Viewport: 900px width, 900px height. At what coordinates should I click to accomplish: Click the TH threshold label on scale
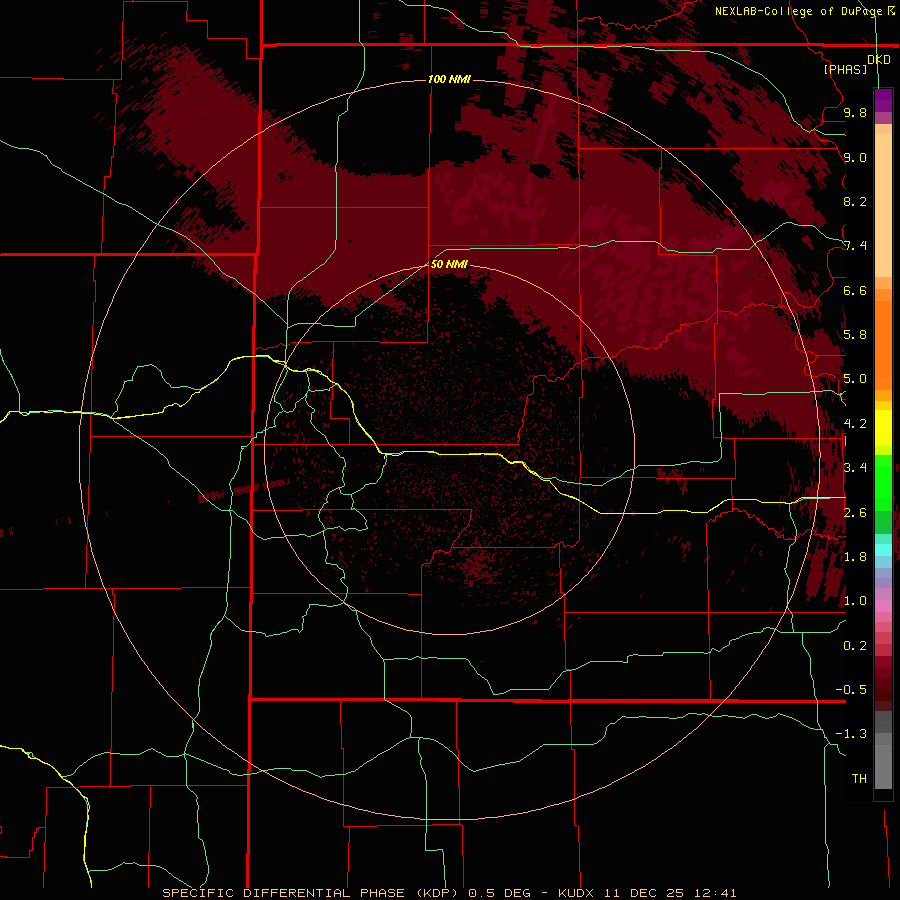tap(859, 778)
